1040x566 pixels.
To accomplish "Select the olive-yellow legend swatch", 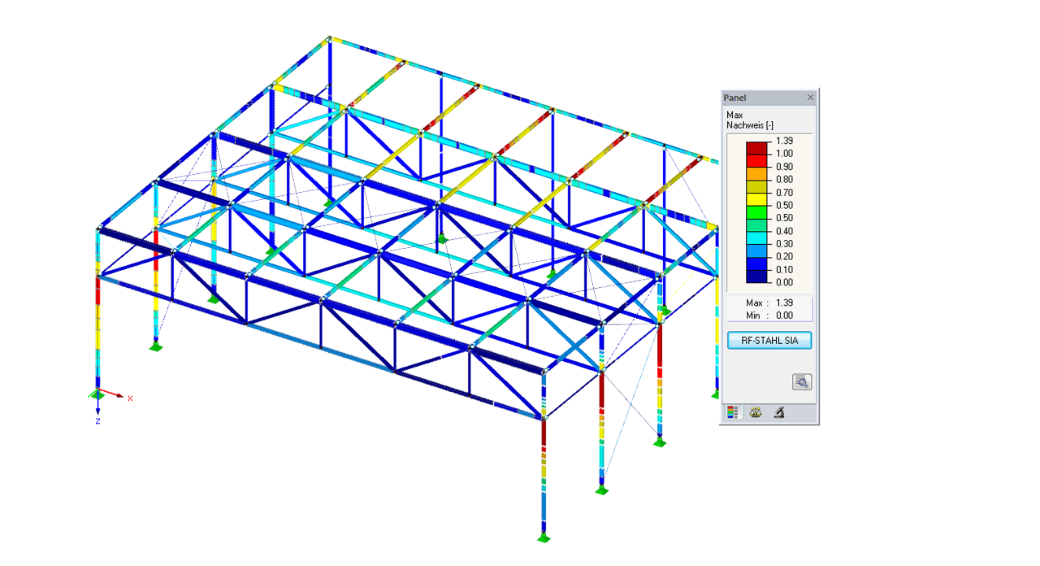I will tap(756, 186).
